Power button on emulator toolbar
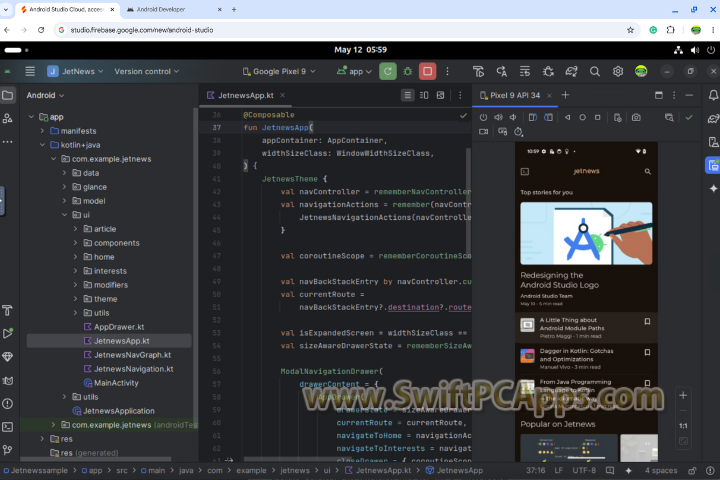Screen dimensions: 720x480 point(483,118)
